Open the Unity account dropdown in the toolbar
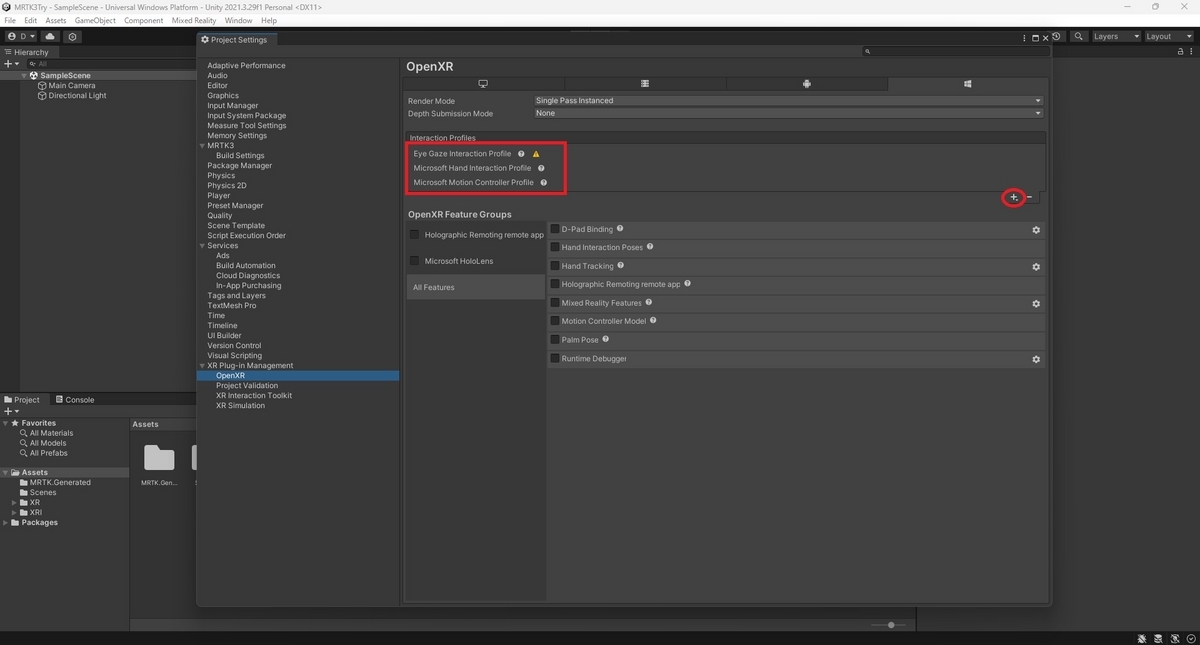 coord(20,36)
